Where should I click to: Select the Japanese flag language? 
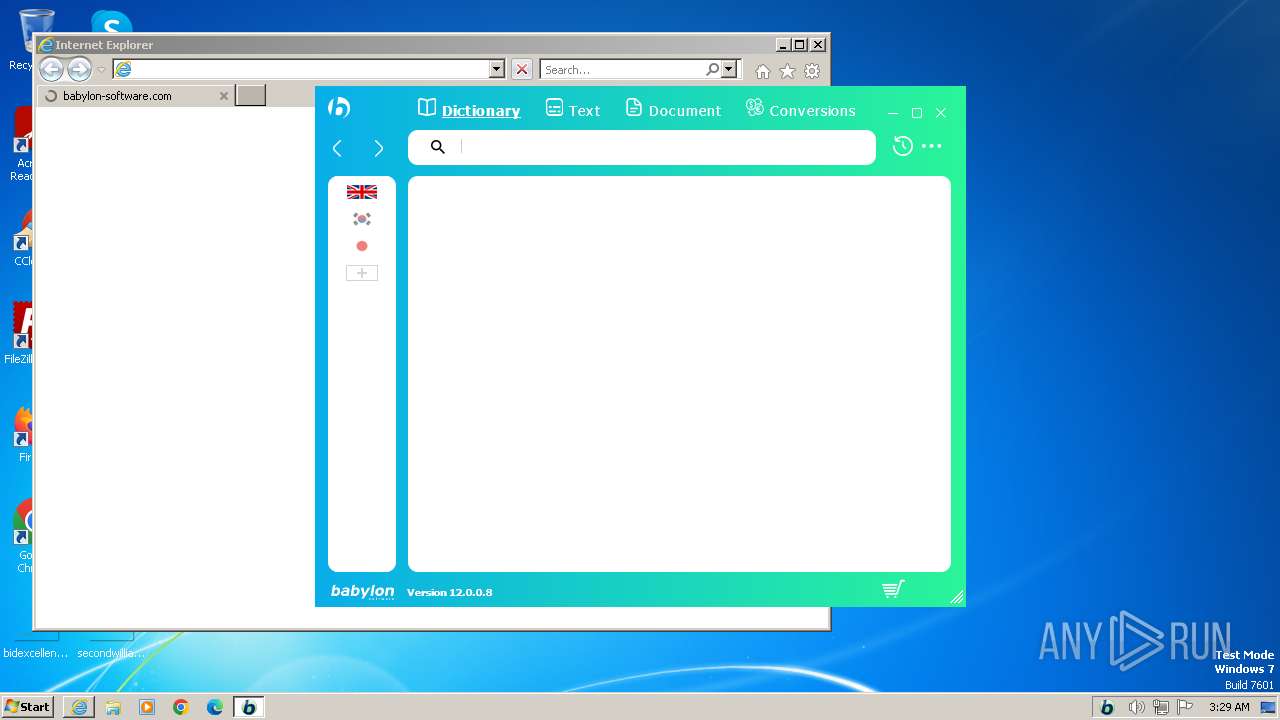362,246
